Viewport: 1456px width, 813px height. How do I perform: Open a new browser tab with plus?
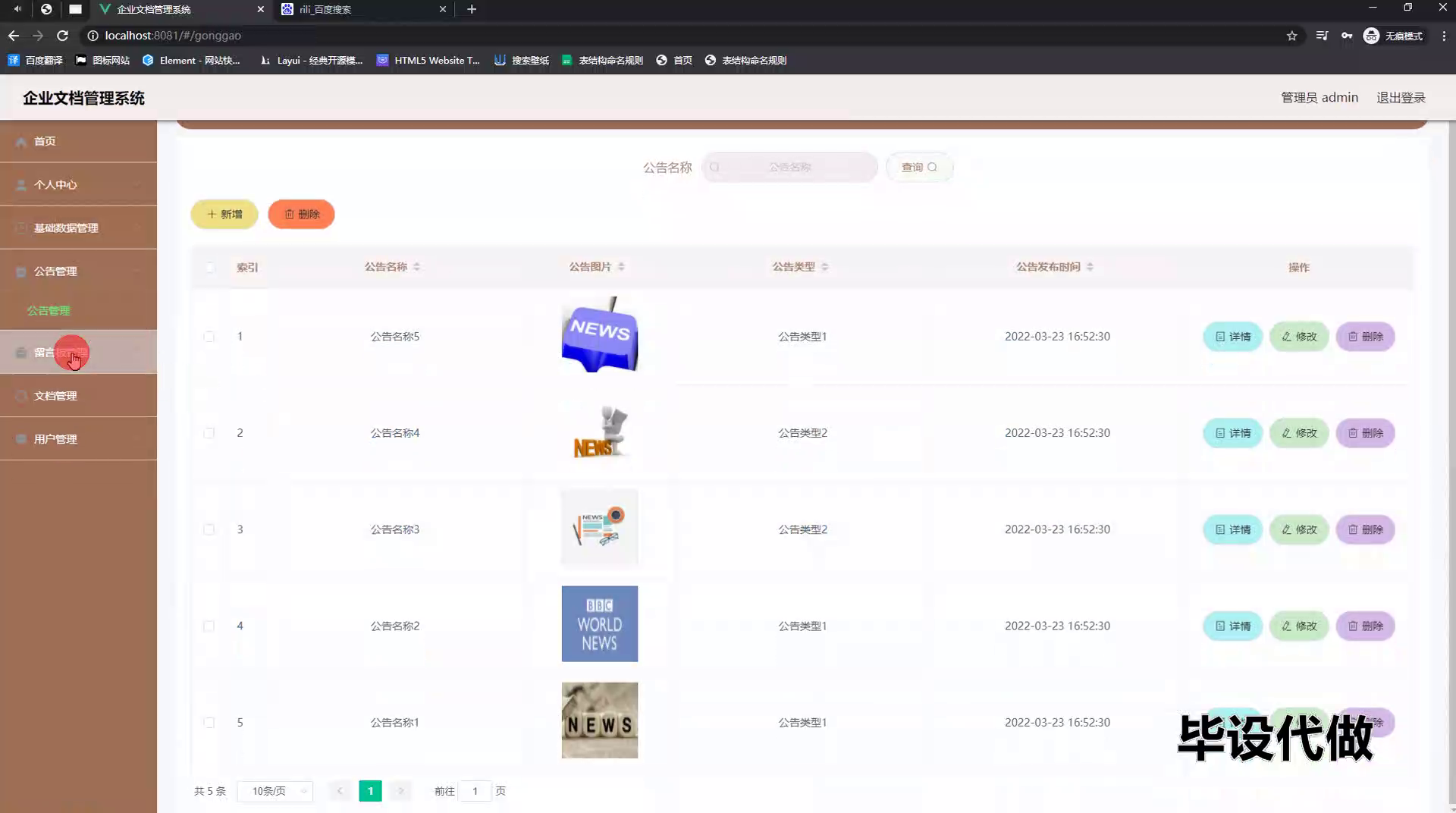tap(472, 9)
